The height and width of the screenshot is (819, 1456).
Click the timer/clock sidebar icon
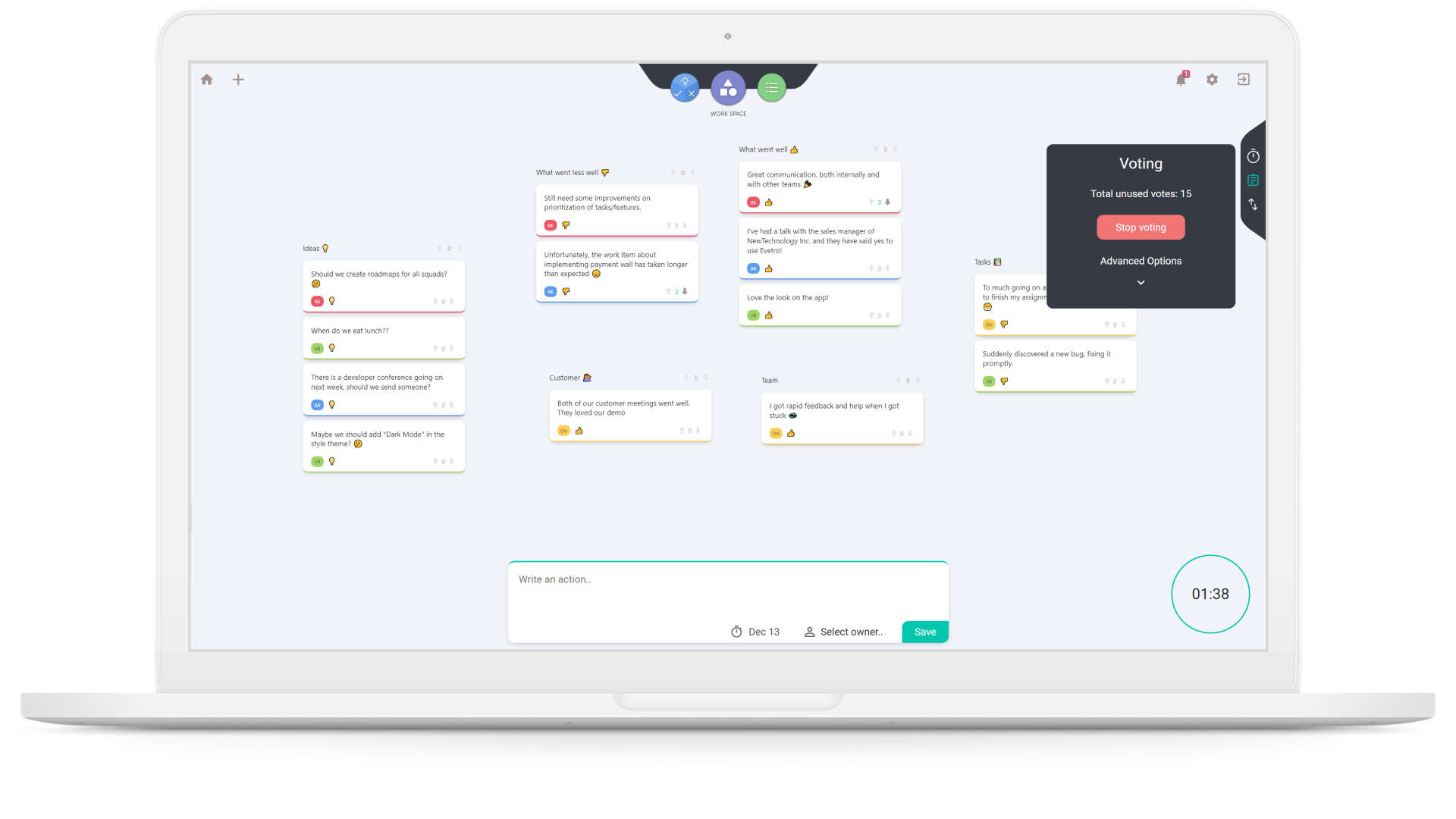[1254, 156]
